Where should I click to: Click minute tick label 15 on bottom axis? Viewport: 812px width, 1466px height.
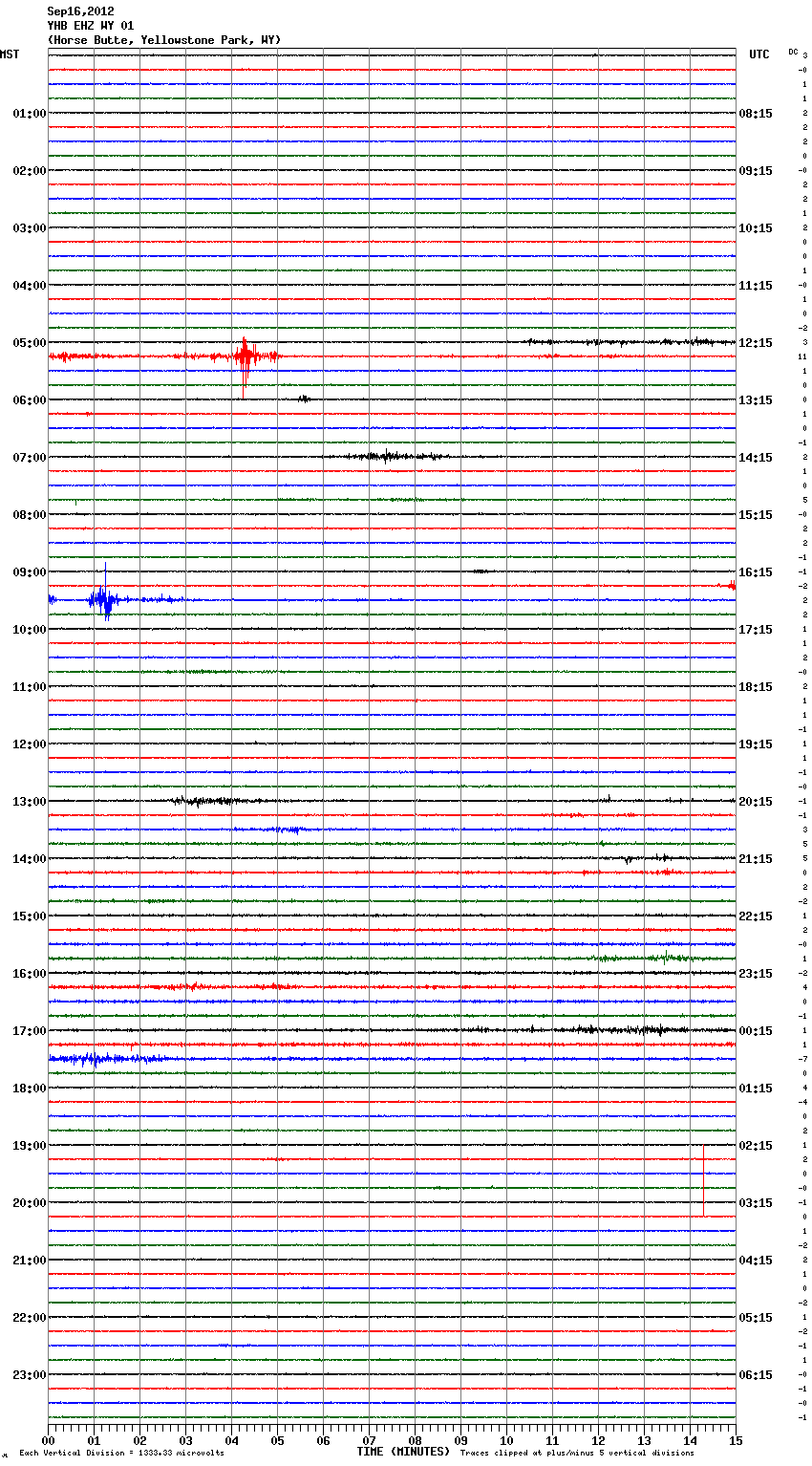pyautogui.click(x=736, y=1440)
